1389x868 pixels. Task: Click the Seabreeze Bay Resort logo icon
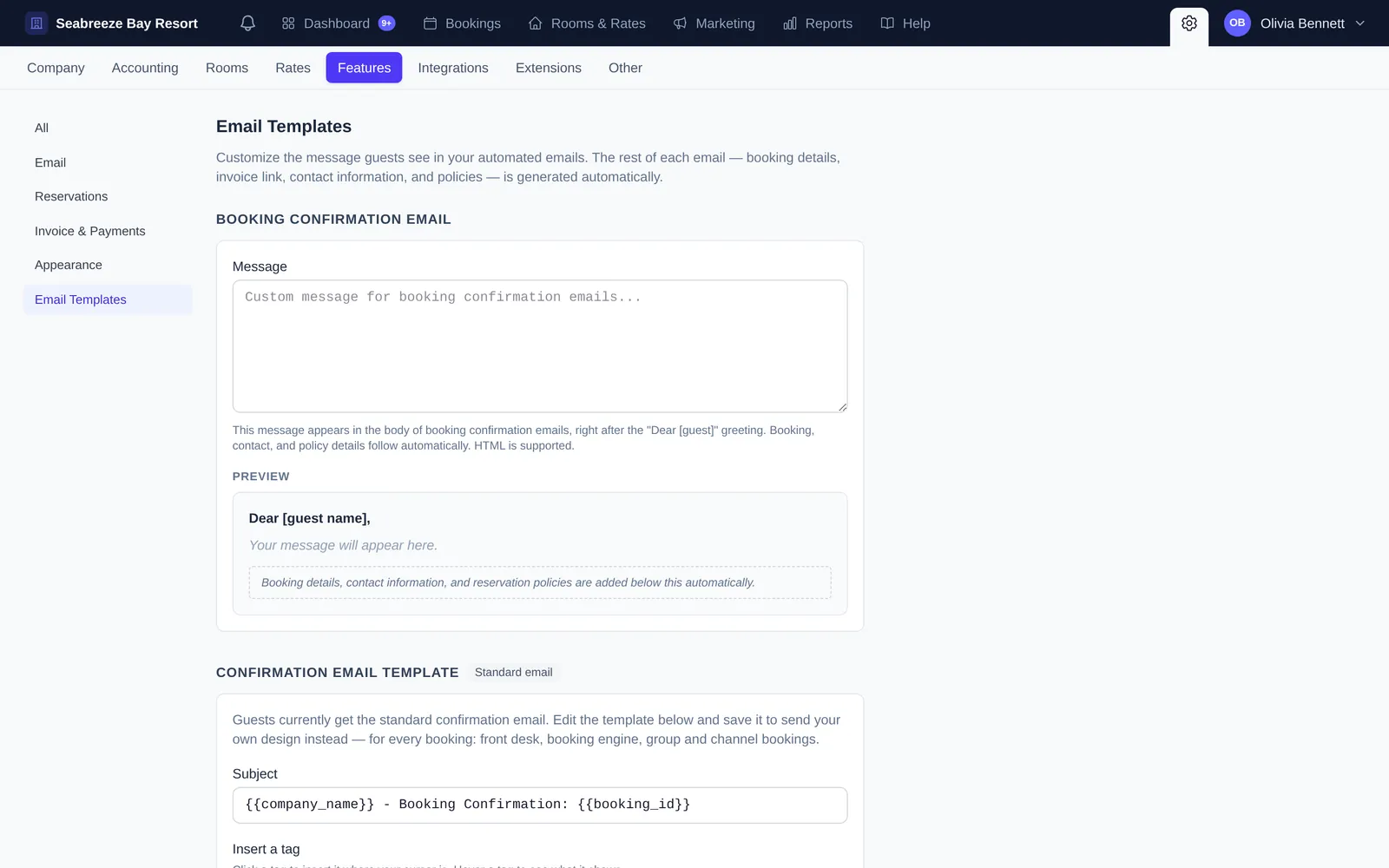pyautogui.click(x=36, y=23)
